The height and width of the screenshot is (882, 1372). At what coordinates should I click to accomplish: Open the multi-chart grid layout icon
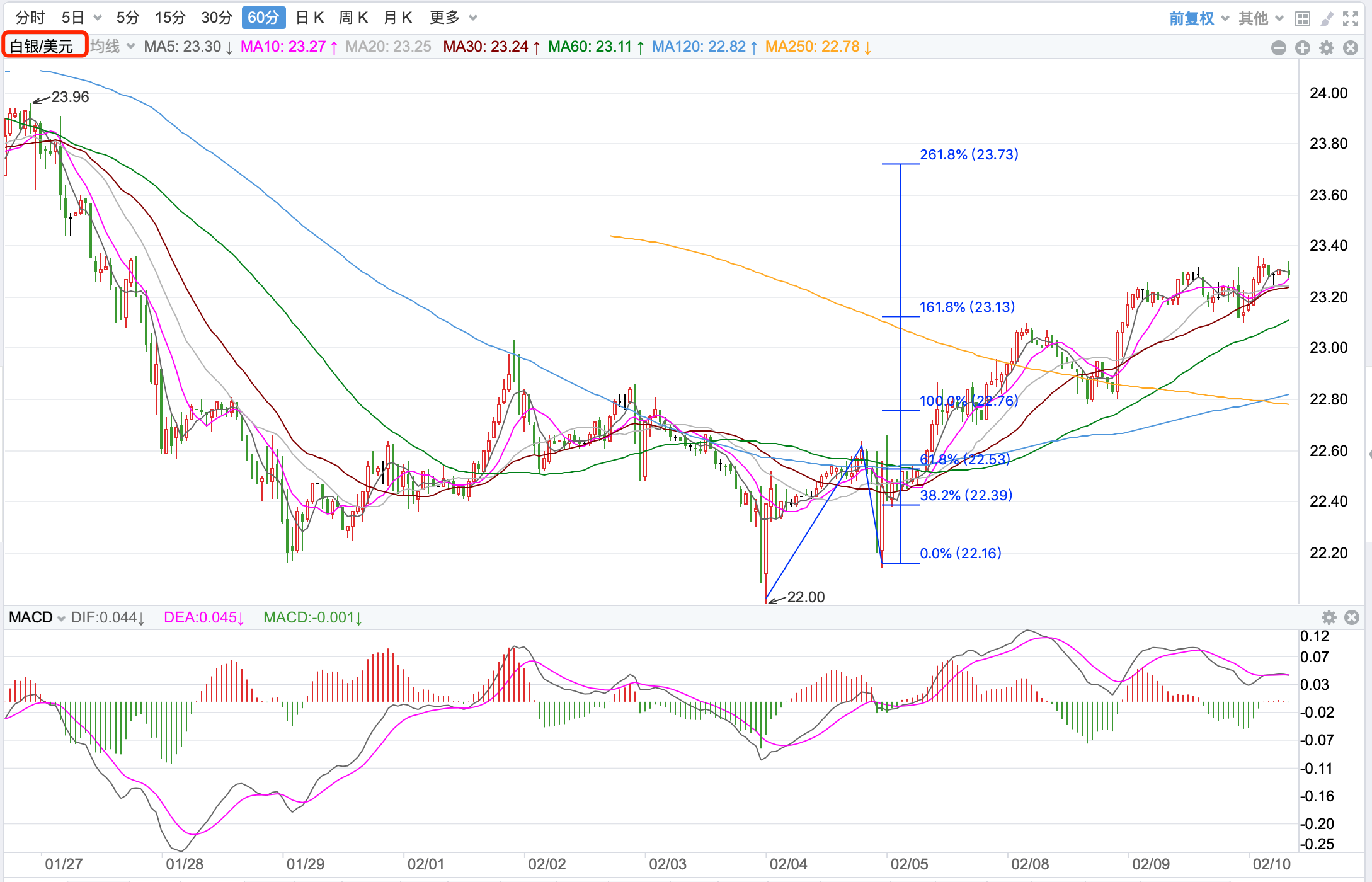(x=1303, y=18)
